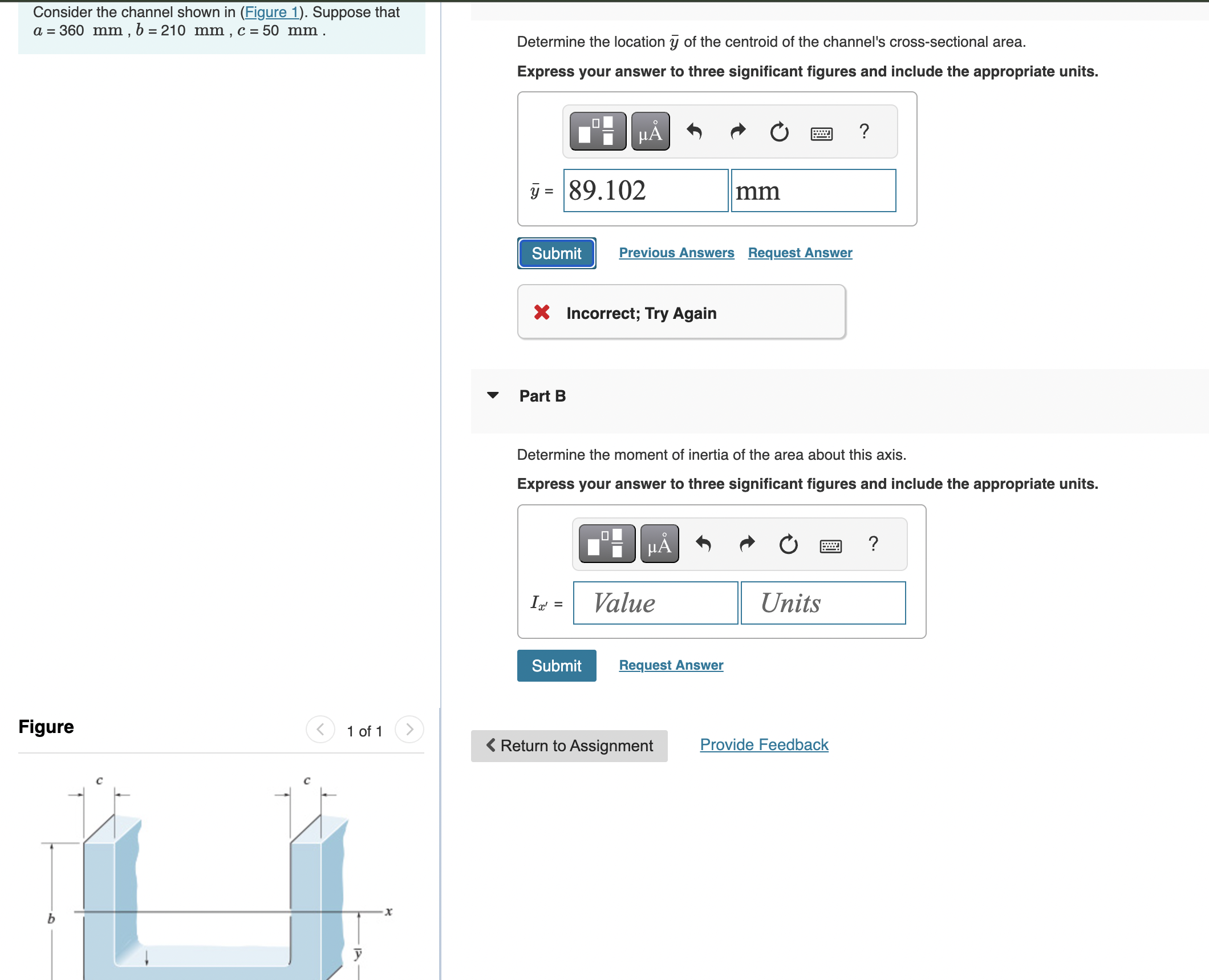Submit the Part A answer
Viewport: 1209px width, 980px height.
(x=557, y=253)
